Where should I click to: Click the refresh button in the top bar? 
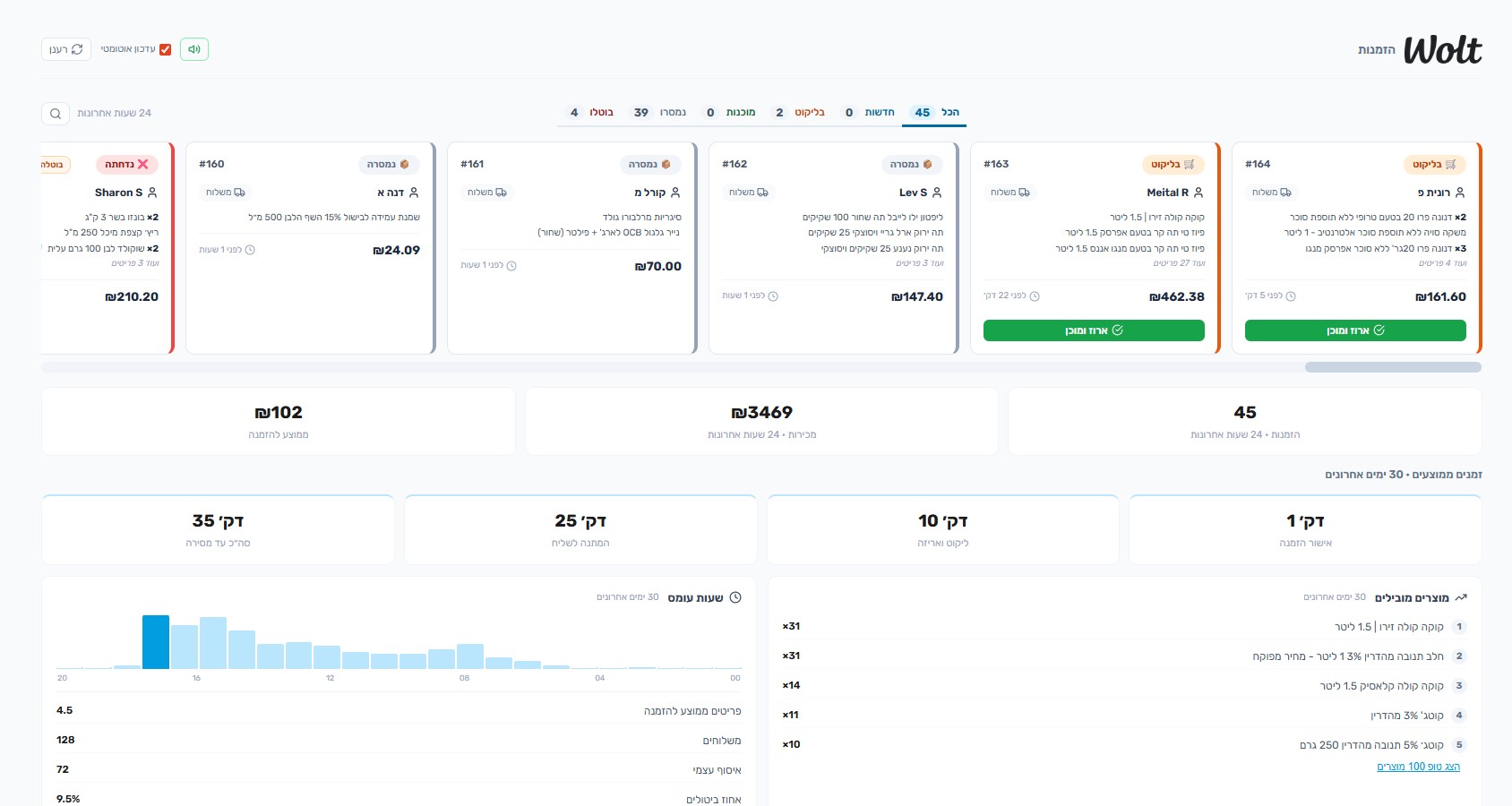(x=66, y=49)
